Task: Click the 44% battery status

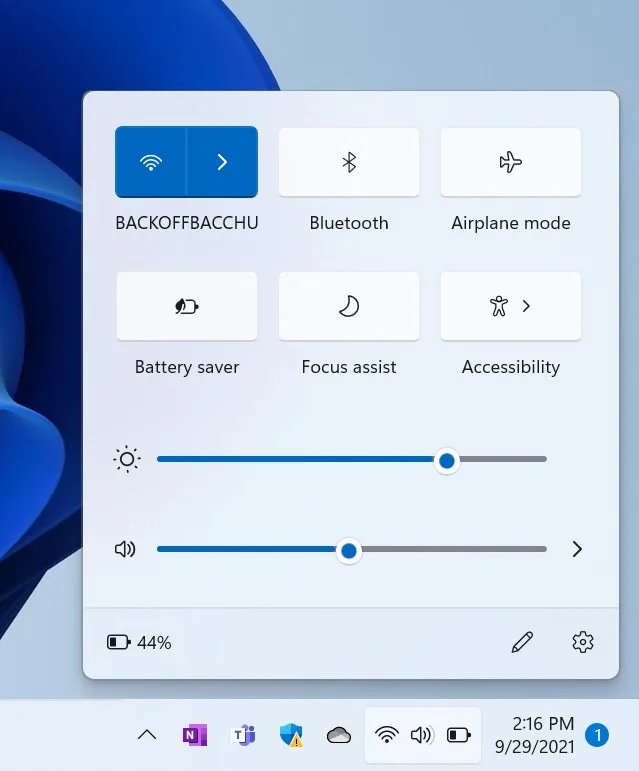Action: pyautogui.click(x=140, y=642)
